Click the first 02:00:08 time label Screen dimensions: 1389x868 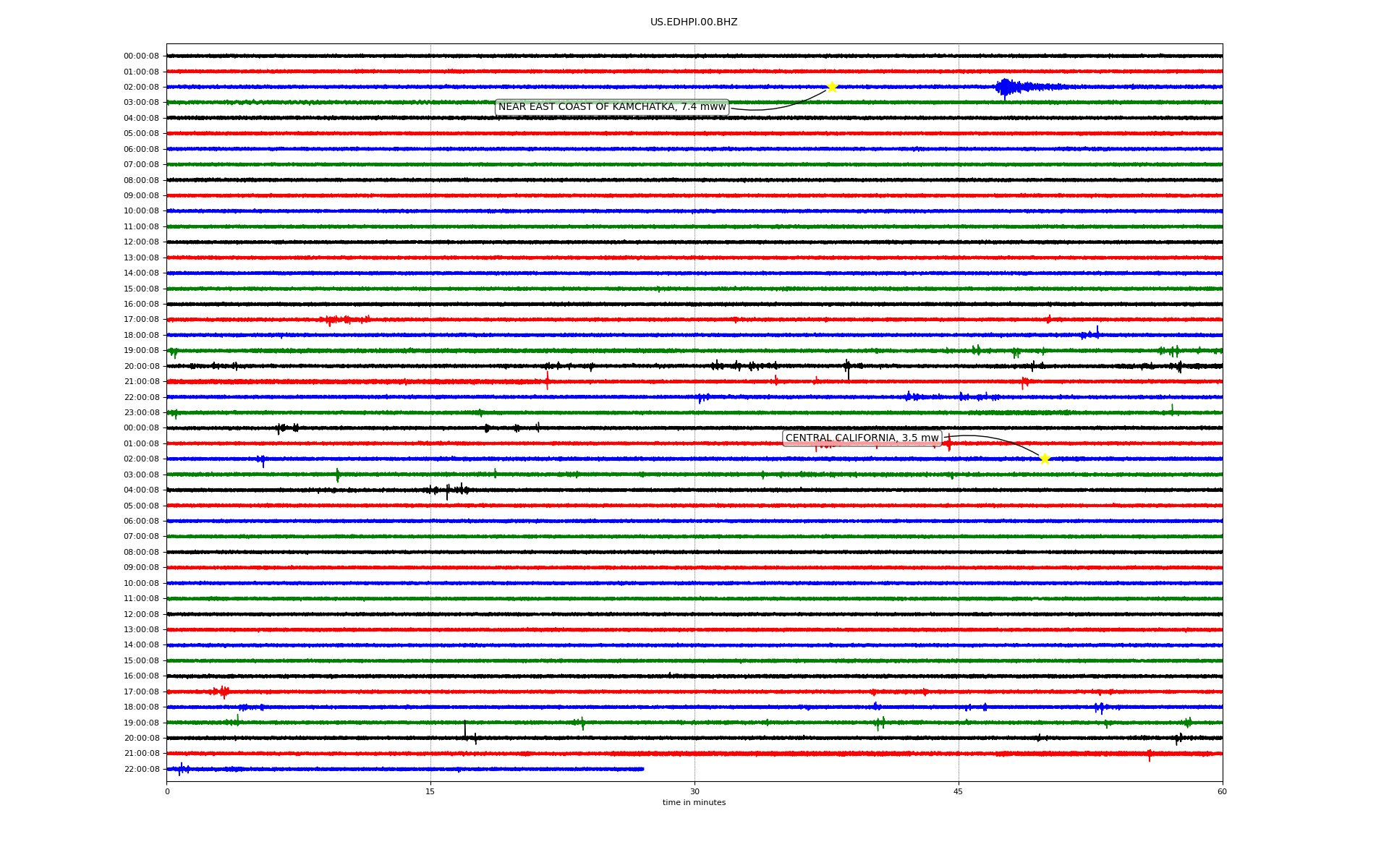[141, 88]
